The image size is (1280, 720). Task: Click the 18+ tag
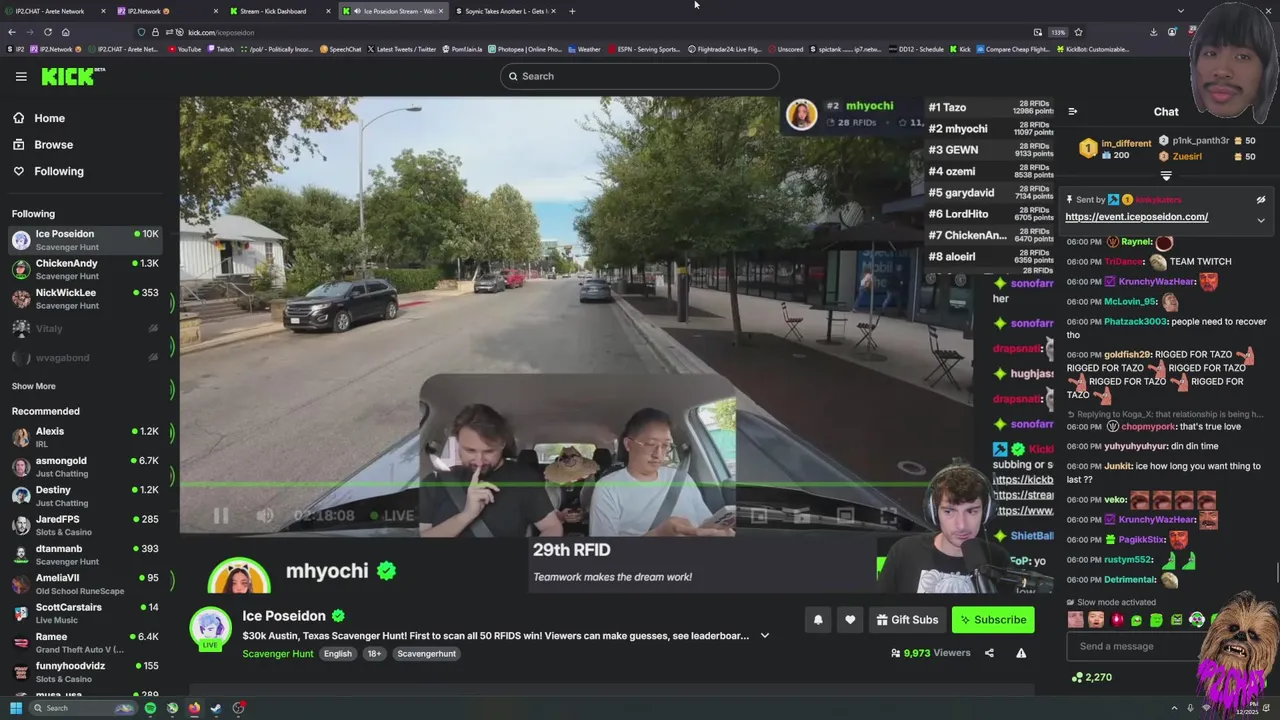[x=374, y=654]
